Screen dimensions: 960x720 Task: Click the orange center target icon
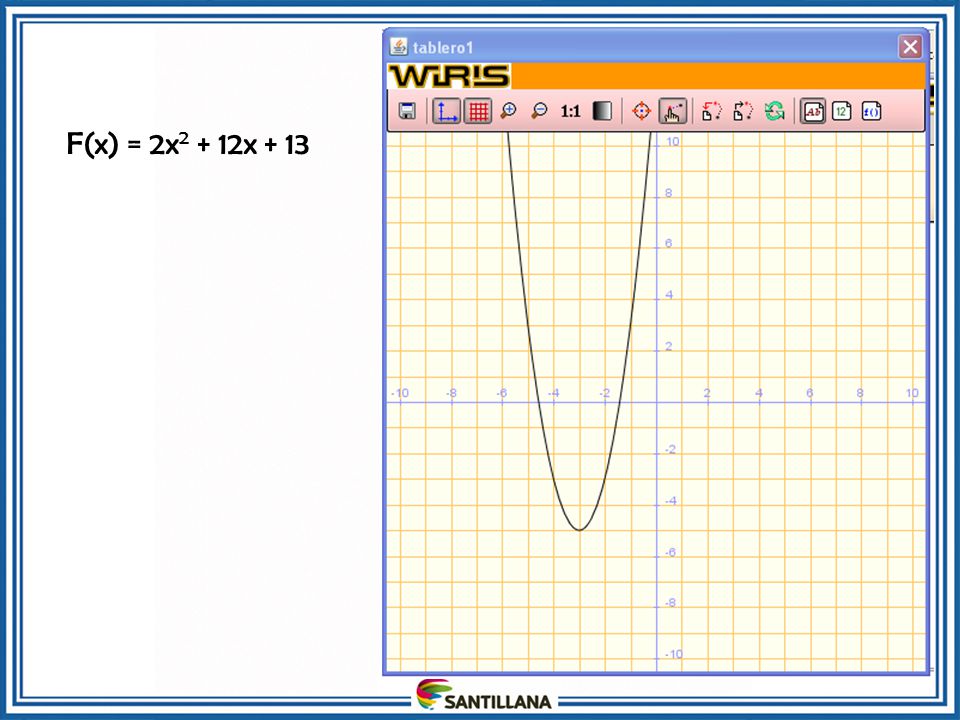(641, 111)
